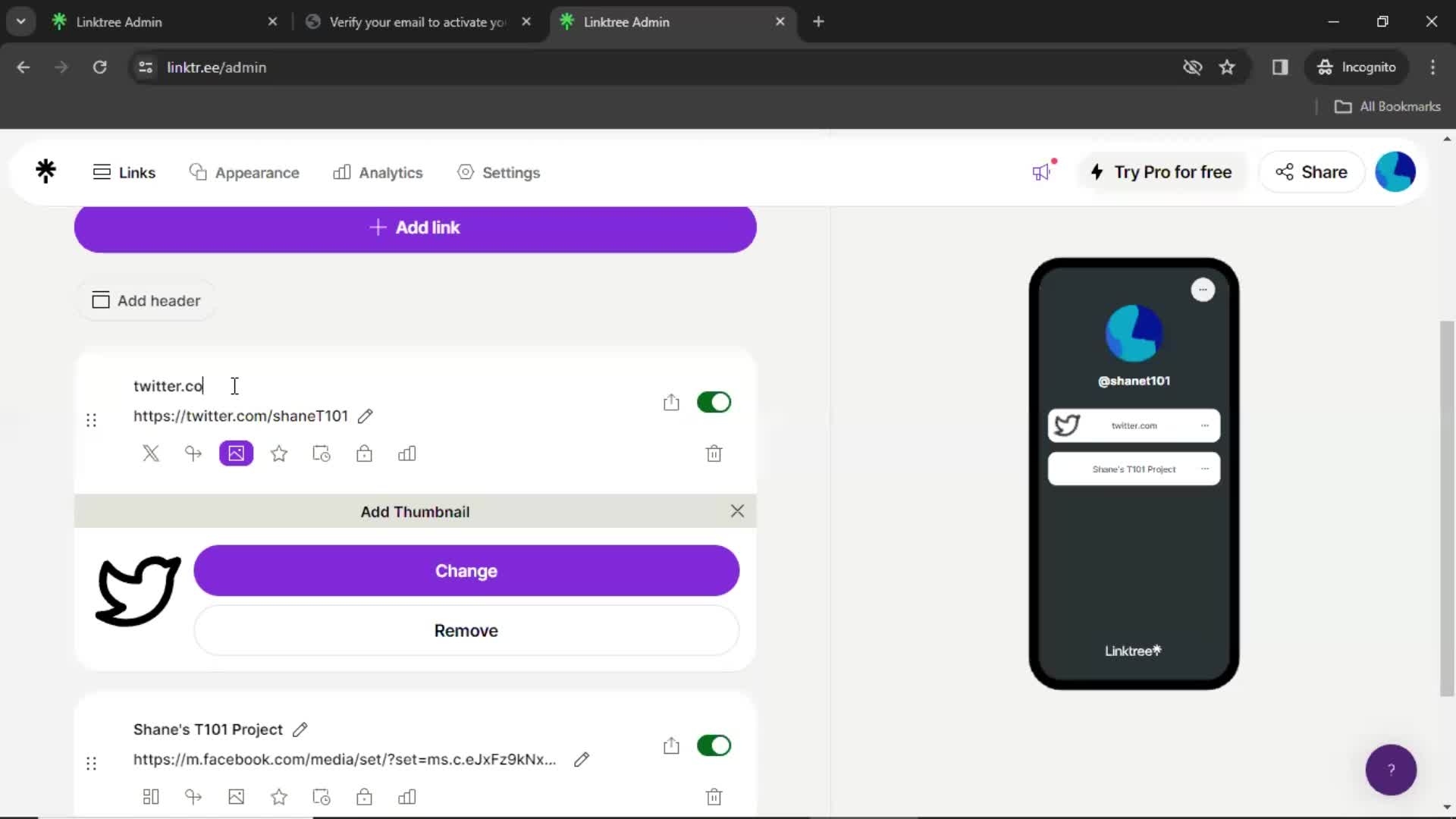Screen dimensions: 1456x819
Task: Open tab search dropdown arrow
Action: [21, 22]
